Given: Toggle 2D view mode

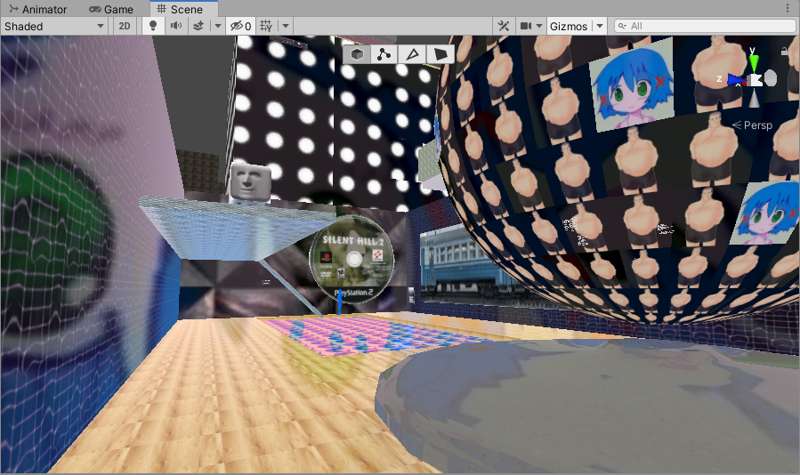Looking at the screenshot, I should [x=124, y=26].
